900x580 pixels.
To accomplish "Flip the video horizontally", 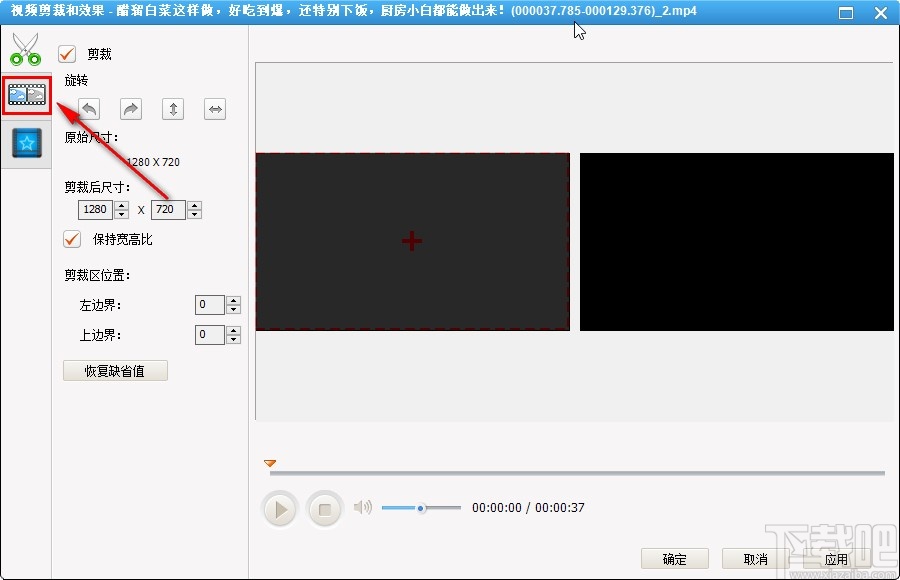I will [x=214, y=108].
